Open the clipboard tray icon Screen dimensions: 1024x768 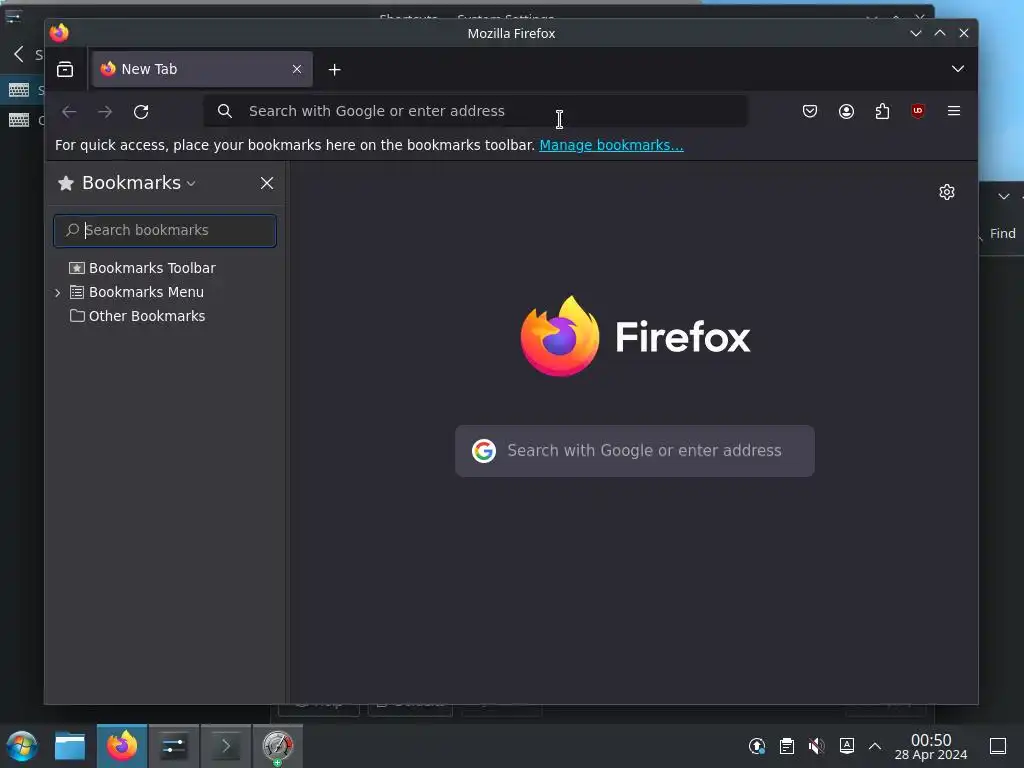(787, 746)
